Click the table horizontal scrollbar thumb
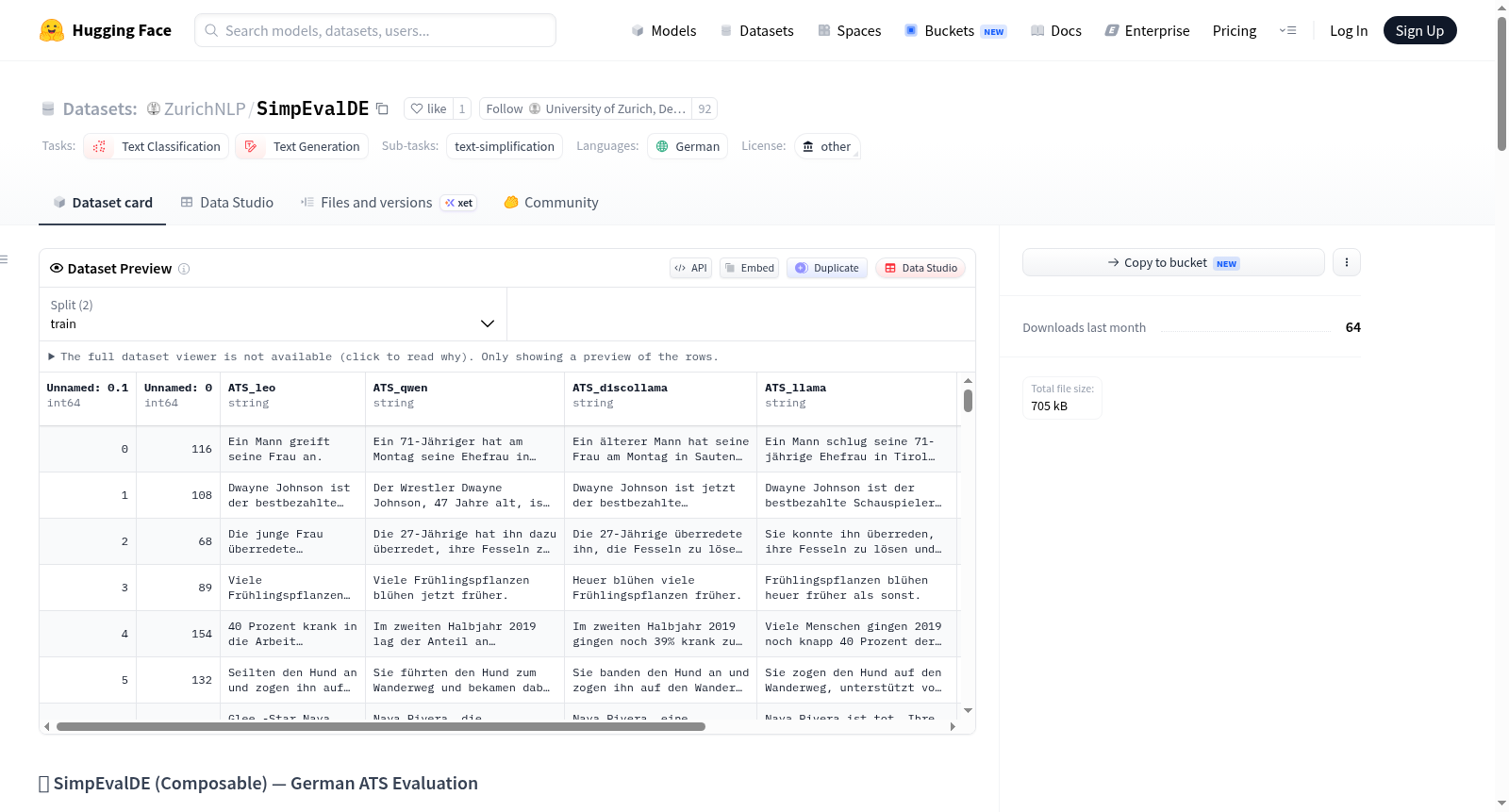1509x812 pixels. pos(381,726)
